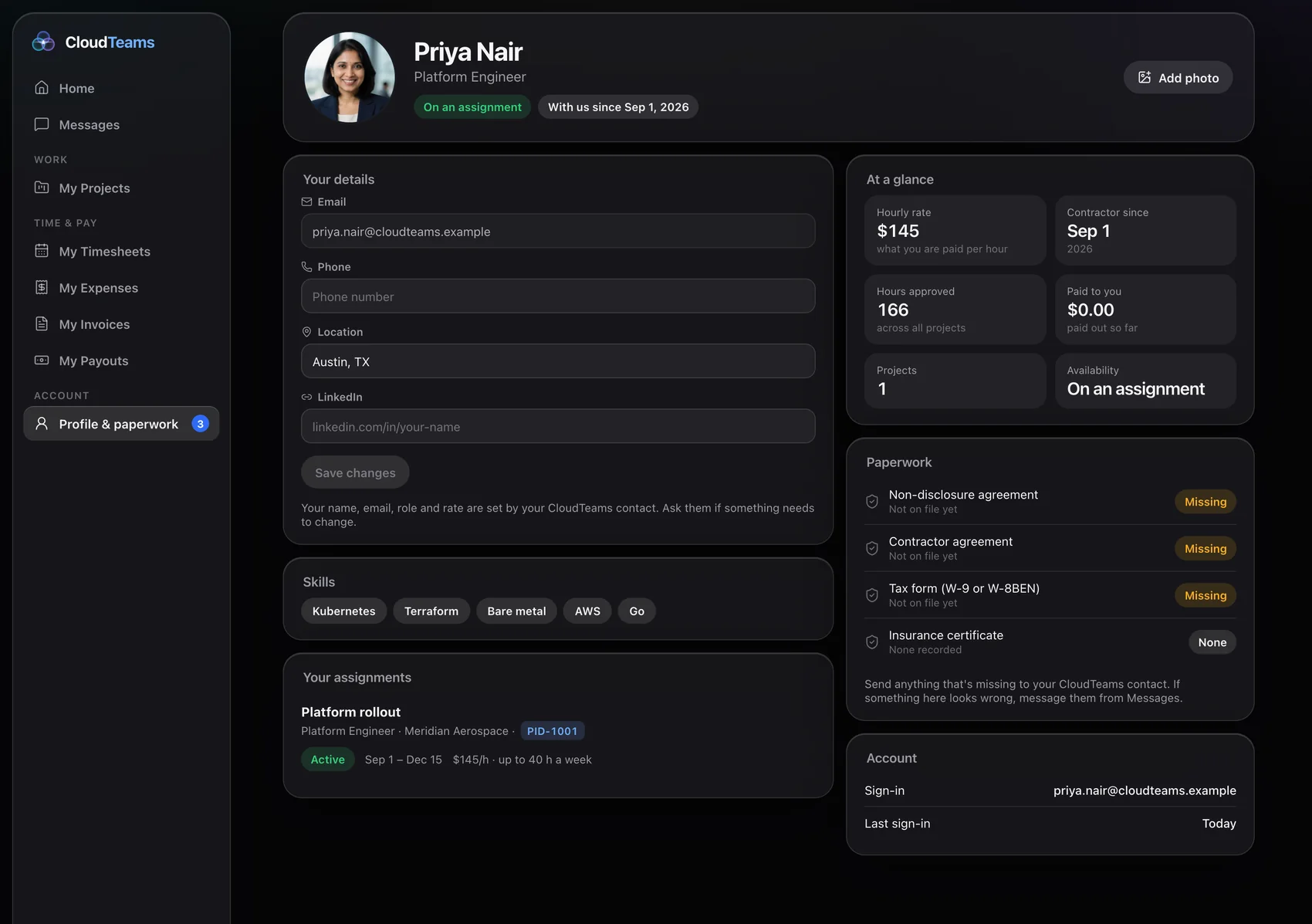Screen dimensions: 1312x924
Task: Click the envelope icon beside Email label
Action: pos(306,201)
